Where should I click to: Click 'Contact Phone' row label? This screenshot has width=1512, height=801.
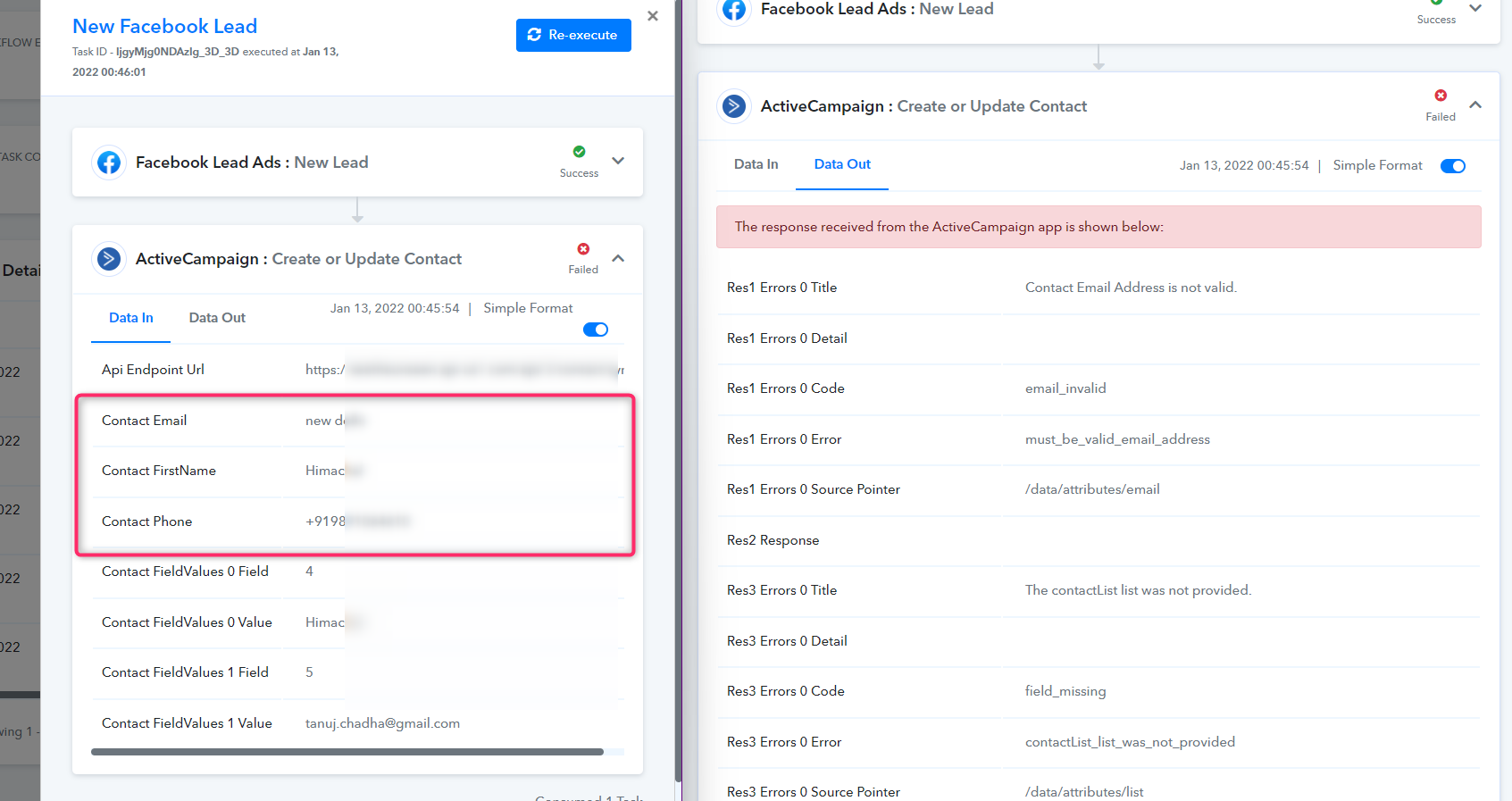146,521
